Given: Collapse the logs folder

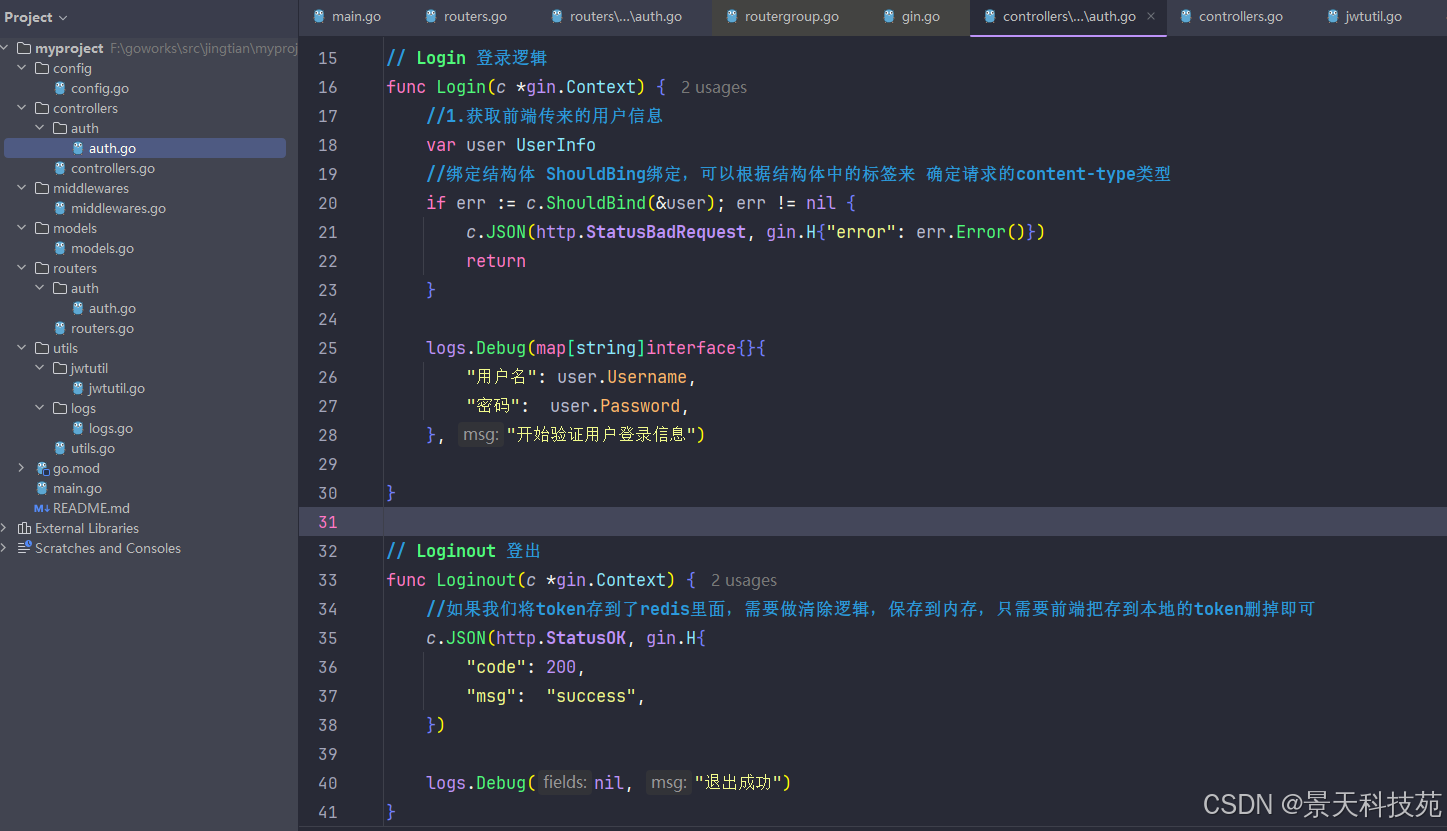Looking at the screenshot, I should pyautogui.click(x=40, y=408).
